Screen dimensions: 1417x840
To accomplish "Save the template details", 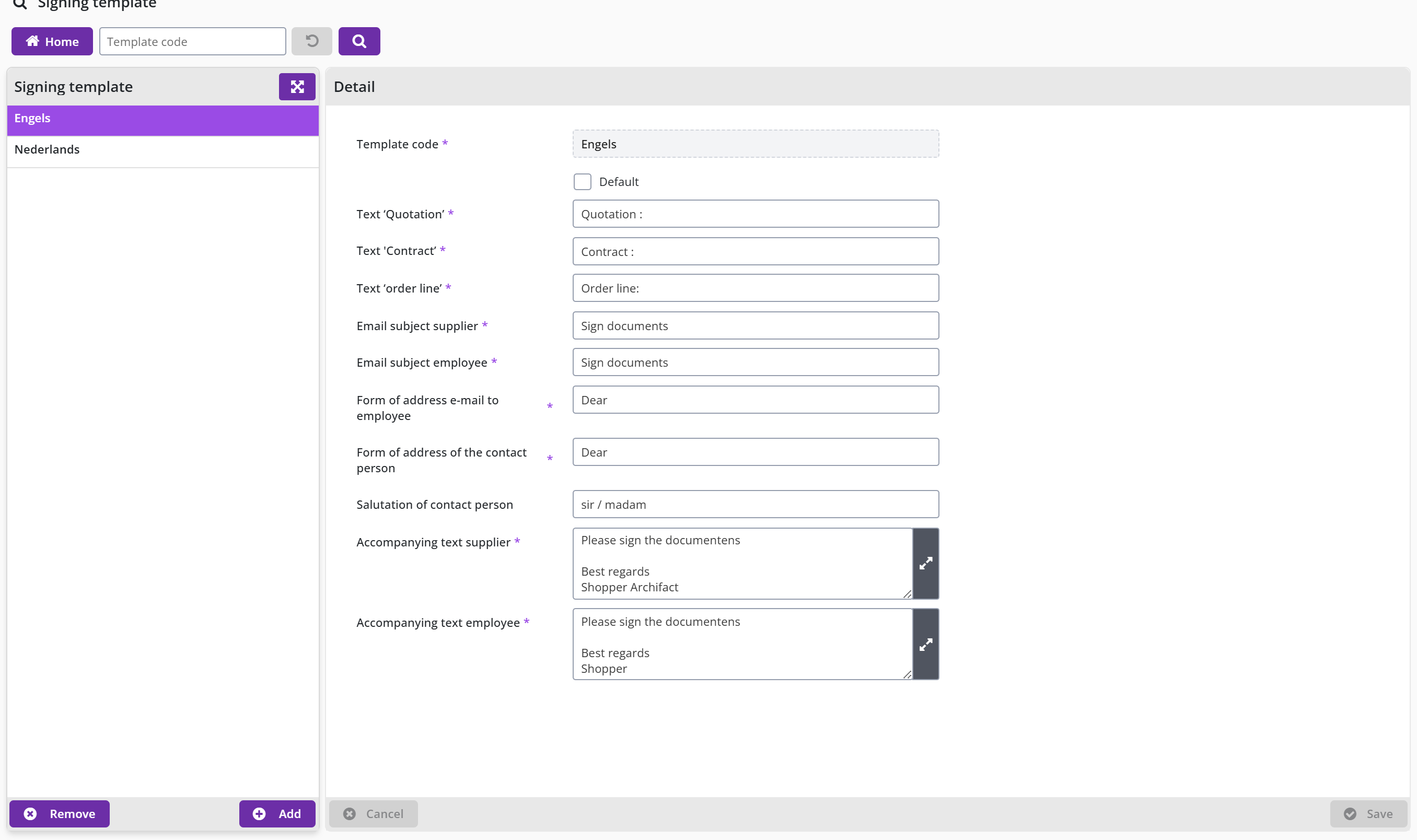I will 1368,814.
